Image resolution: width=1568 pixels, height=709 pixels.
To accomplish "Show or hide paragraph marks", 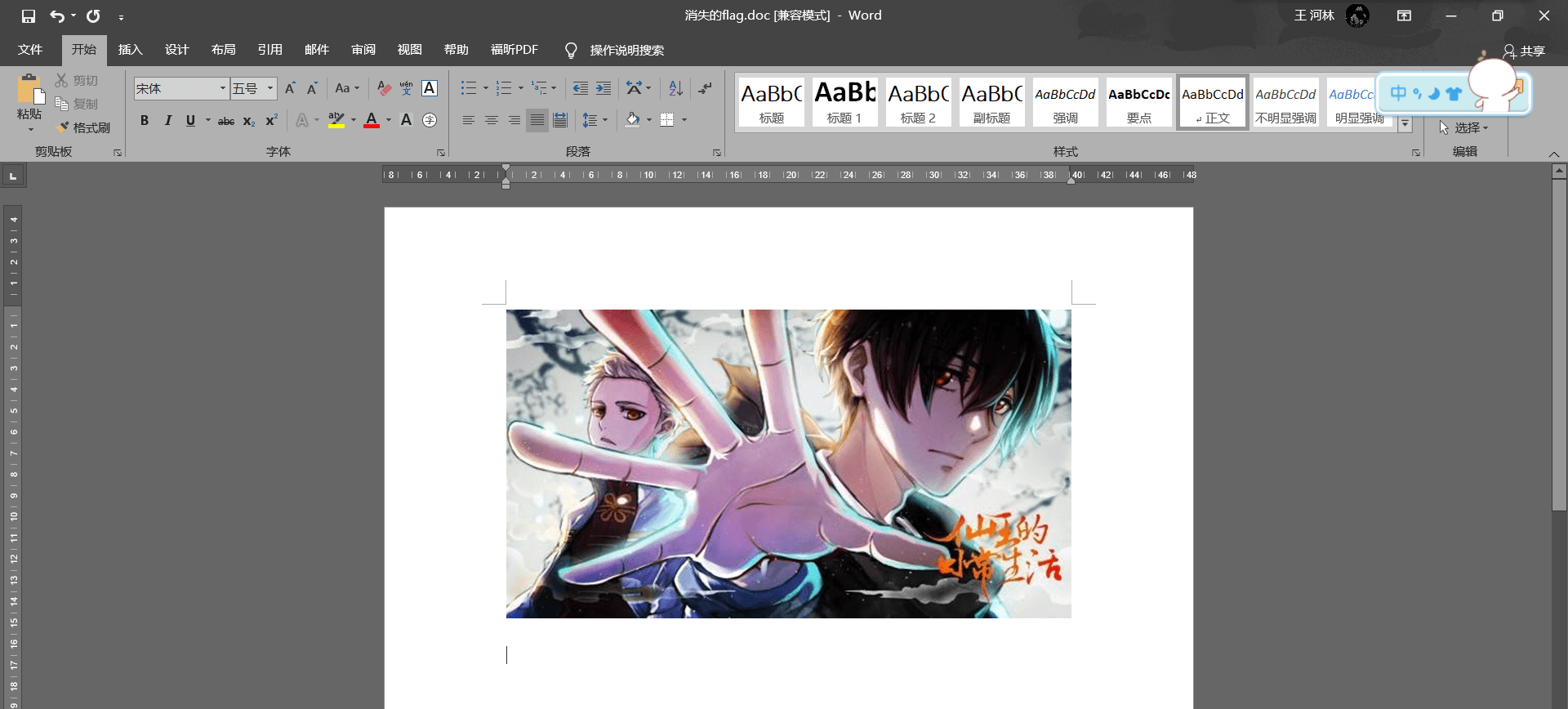I will pyautogui.click(x=706, y=88).
